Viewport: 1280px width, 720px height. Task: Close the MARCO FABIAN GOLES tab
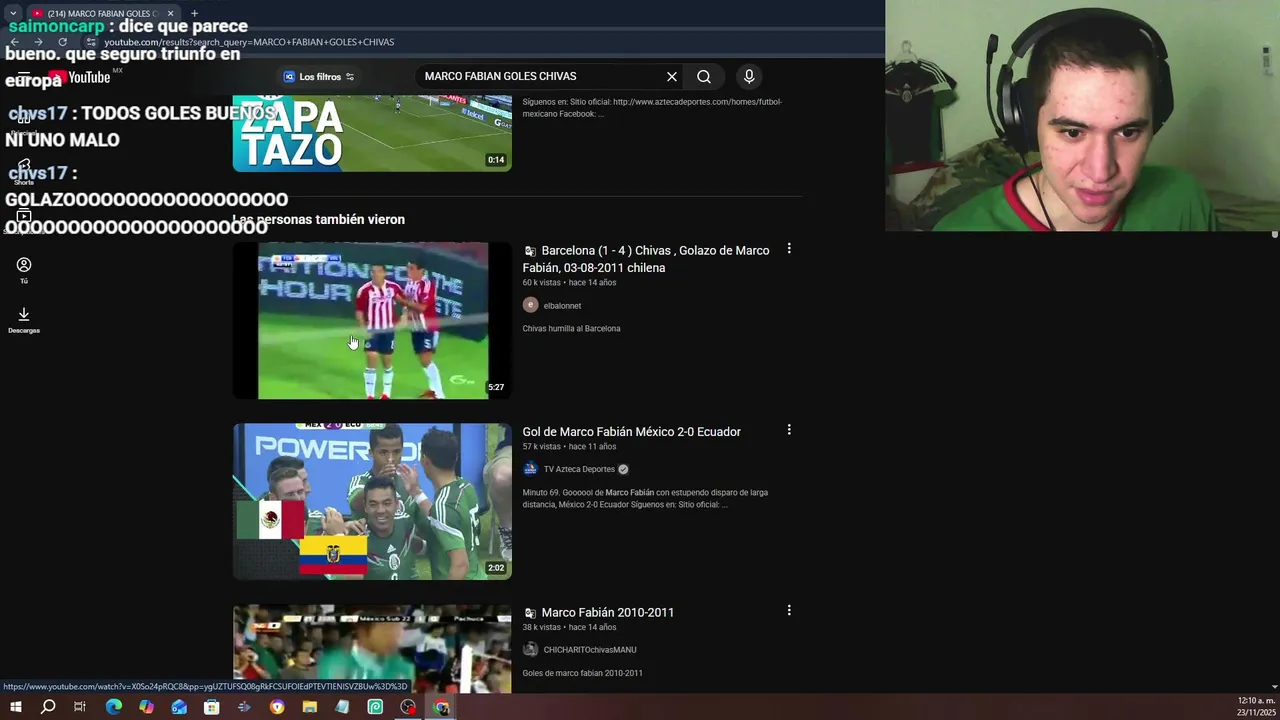(x=170, y=13)
